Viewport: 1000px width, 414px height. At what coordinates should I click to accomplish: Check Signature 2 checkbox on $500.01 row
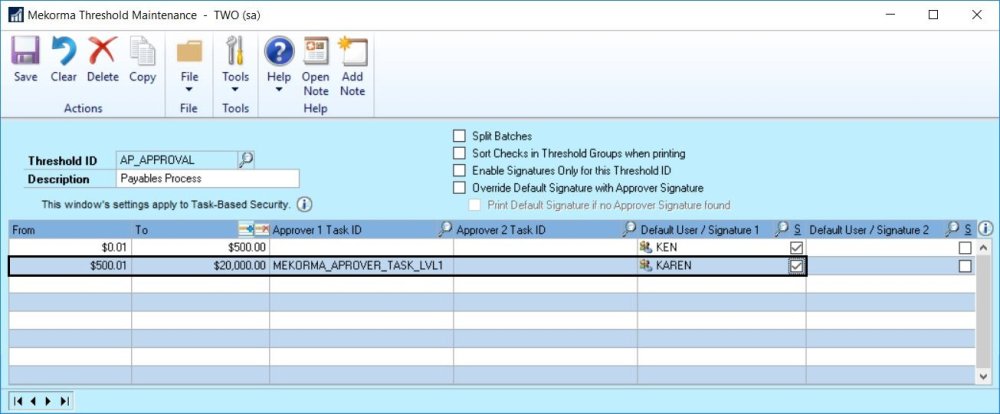(966, 266)
